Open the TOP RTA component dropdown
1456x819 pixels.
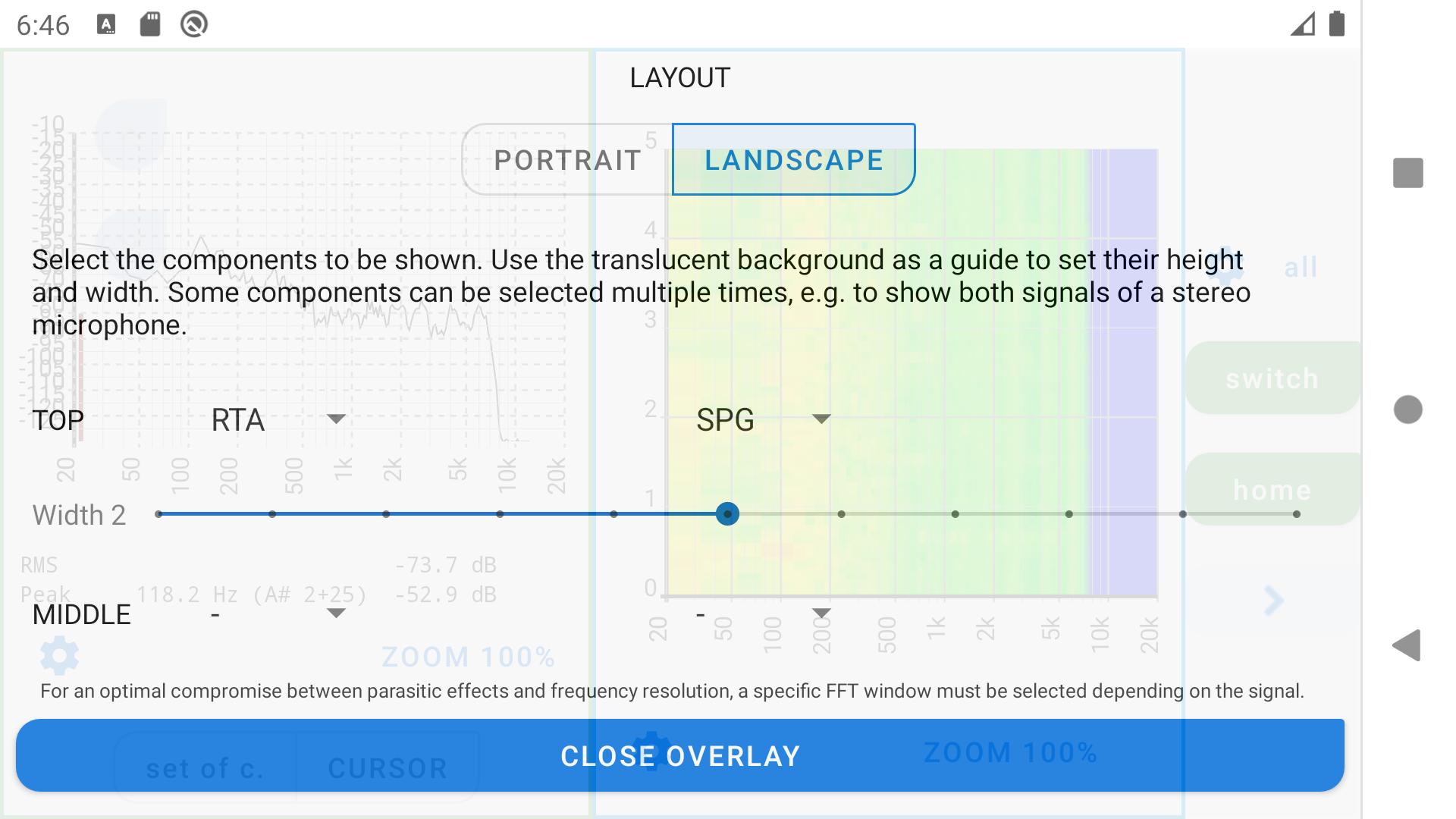(x=278, y=419)
